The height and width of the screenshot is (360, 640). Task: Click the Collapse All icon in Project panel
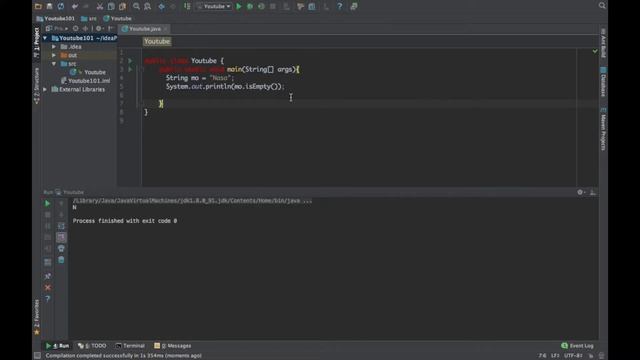coord(85,29)
